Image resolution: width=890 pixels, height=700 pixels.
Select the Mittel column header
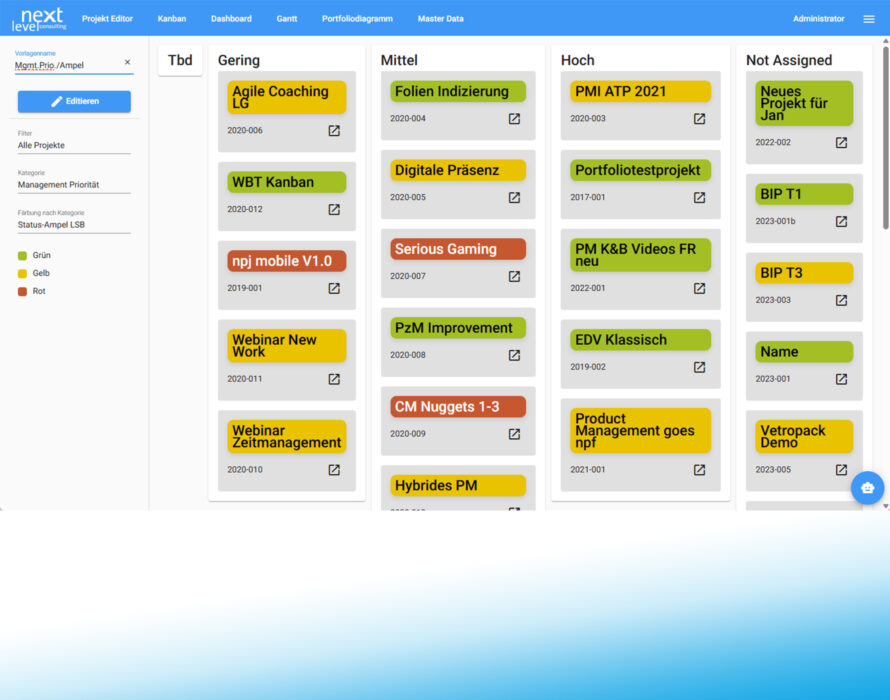tap(399, 60)
